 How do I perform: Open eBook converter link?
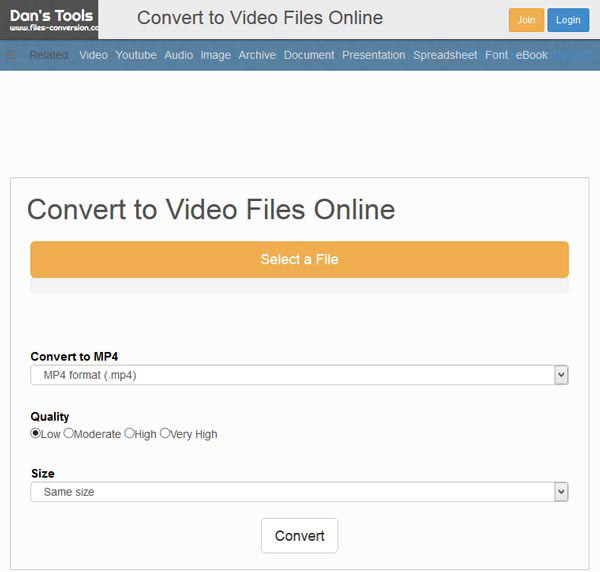click(x=532, y=55)
